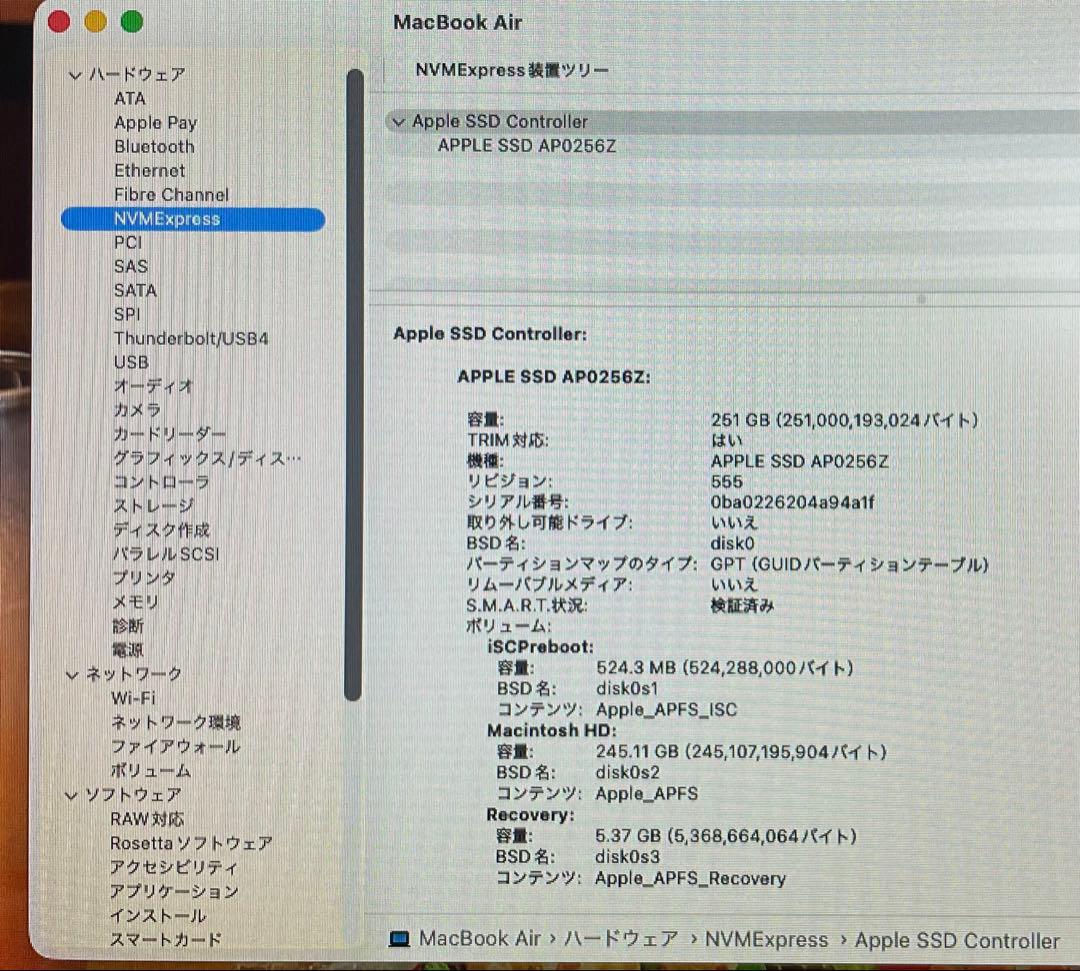Click the iSCPreboot volume heading
This screenshot has height=971, width=1080.
(541, 647)
